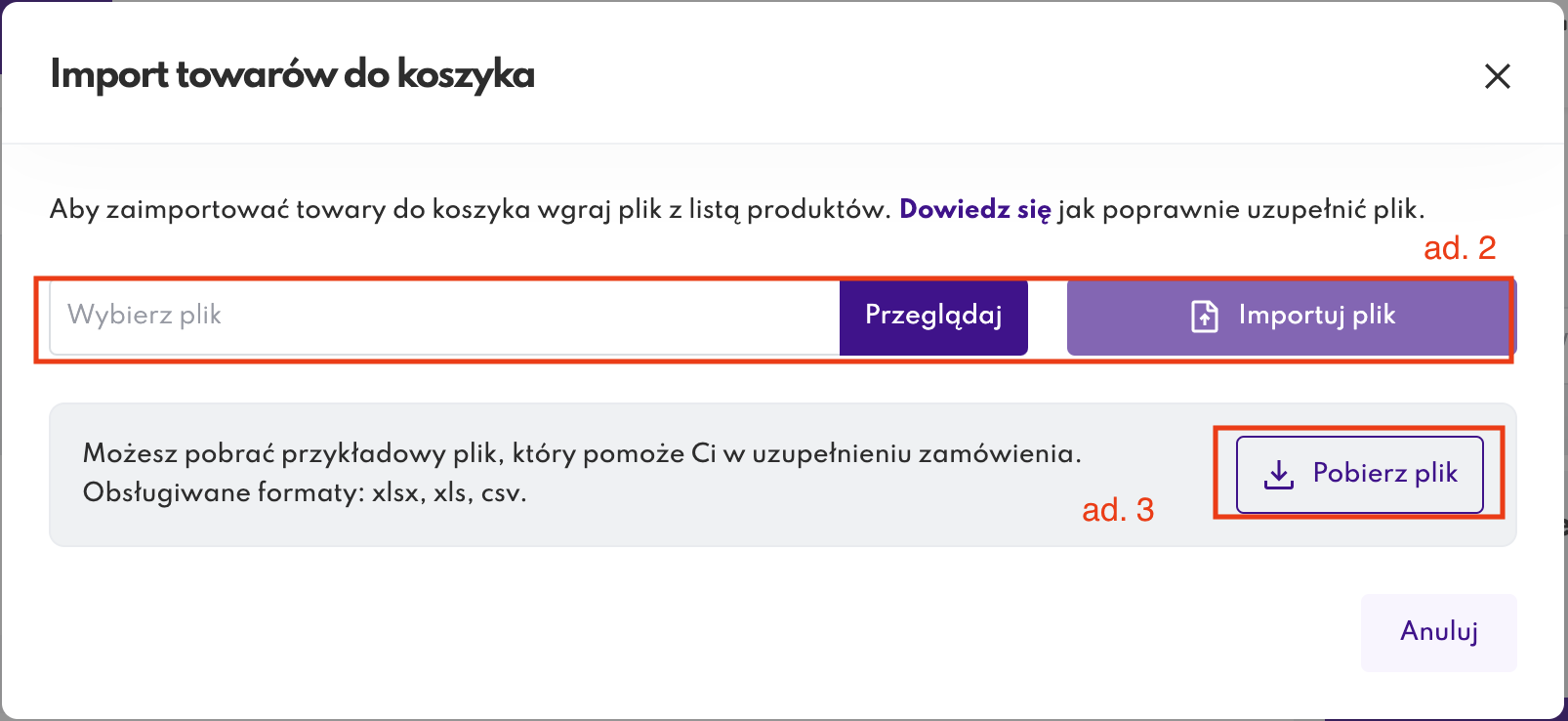Click the "jak poprawnie uzupełnić plik" text
Screen dimensions: 1568x721
[1241, 209]
